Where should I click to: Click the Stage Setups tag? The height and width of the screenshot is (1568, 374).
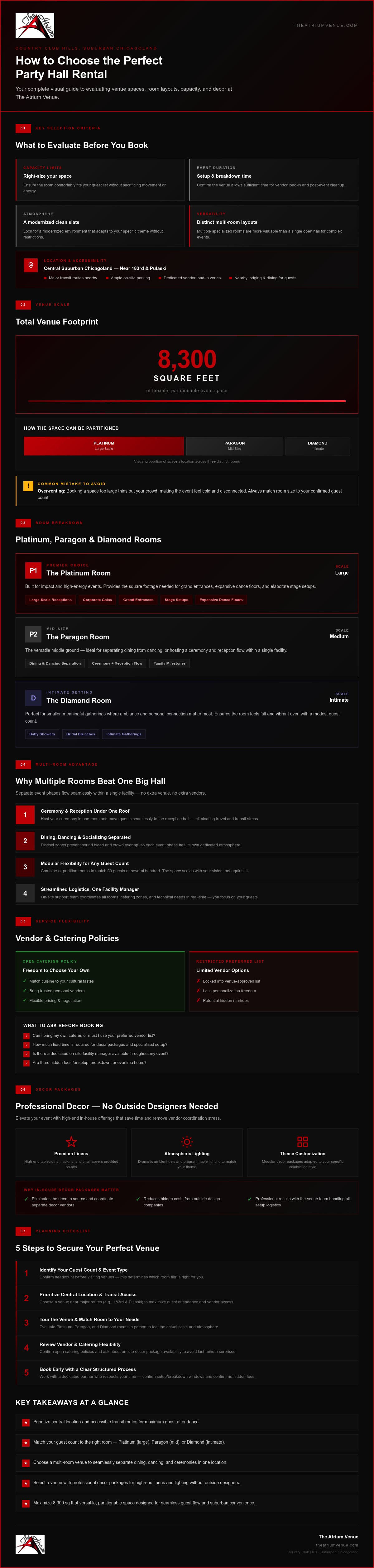pos(176,600)
